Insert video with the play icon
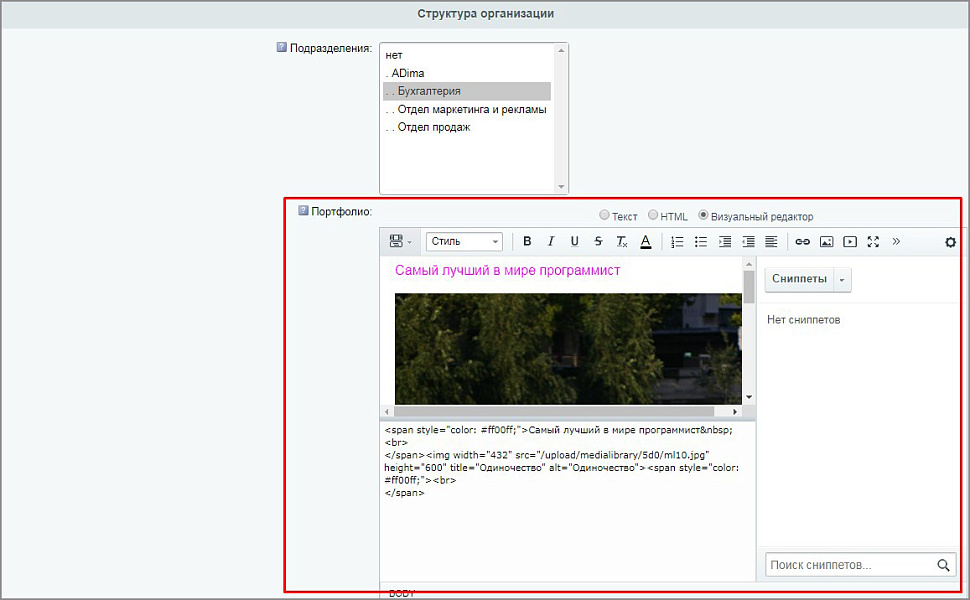Image resolution: width=970 pixels, height=600 pixels. (849, 241)
